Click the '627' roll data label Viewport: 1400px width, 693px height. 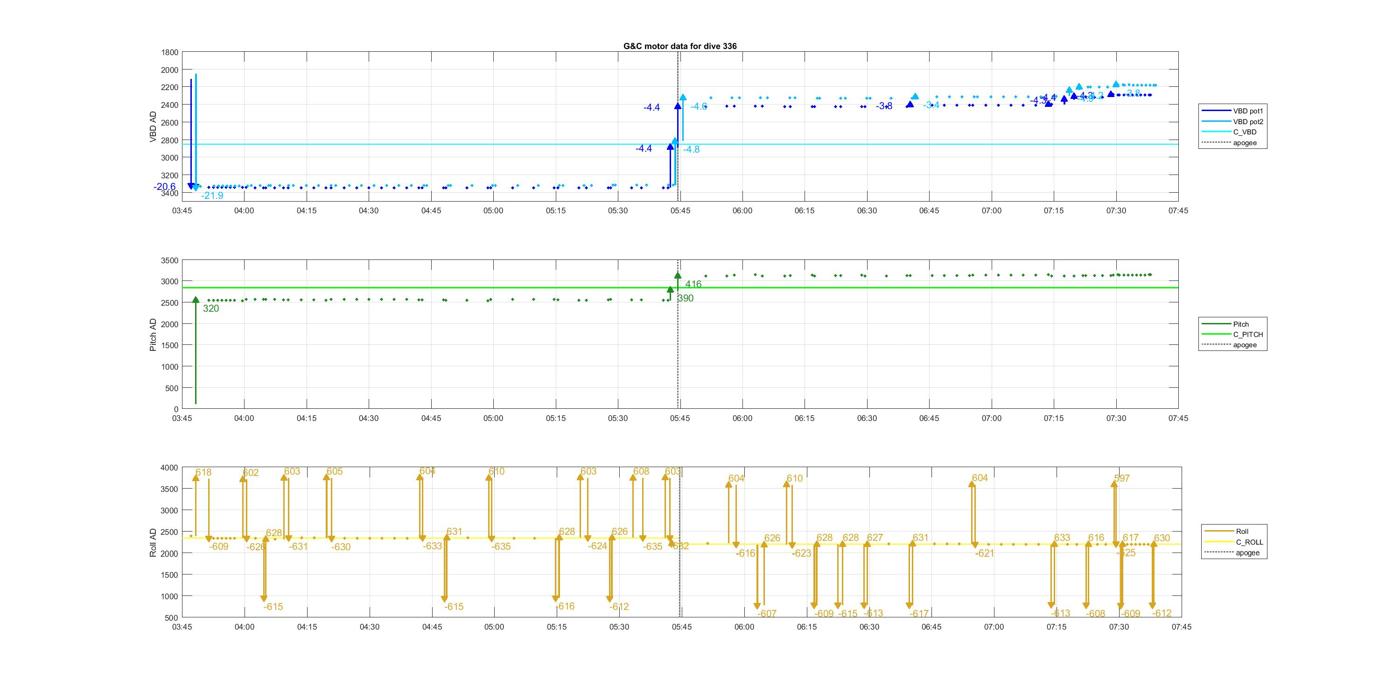(x=875, y=539)
